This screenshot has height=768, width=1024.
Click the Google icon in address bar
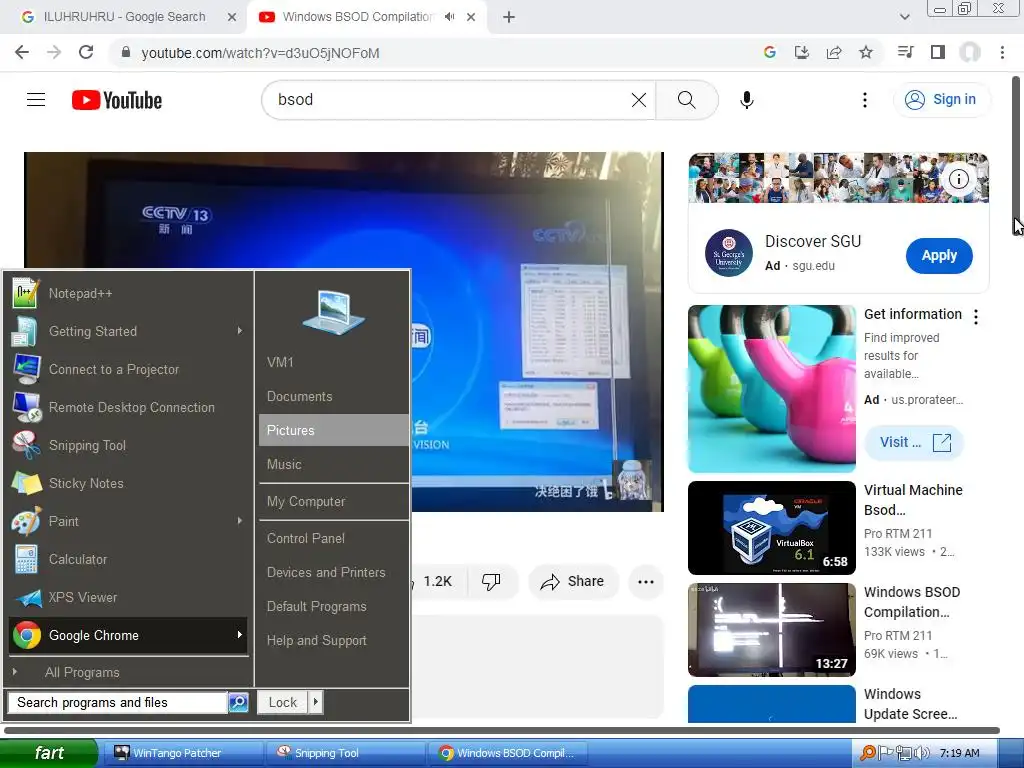click(x=769, y=52)
